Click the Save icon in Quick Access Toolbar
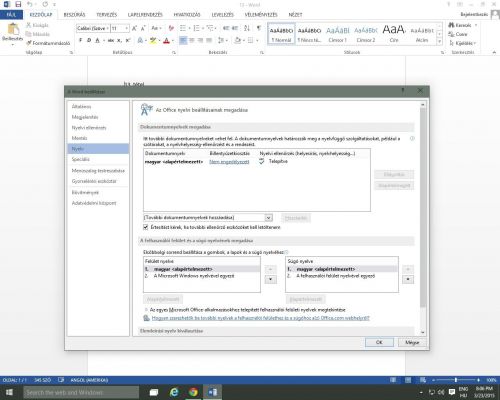The image size is (500, 400). pos(18,5)
